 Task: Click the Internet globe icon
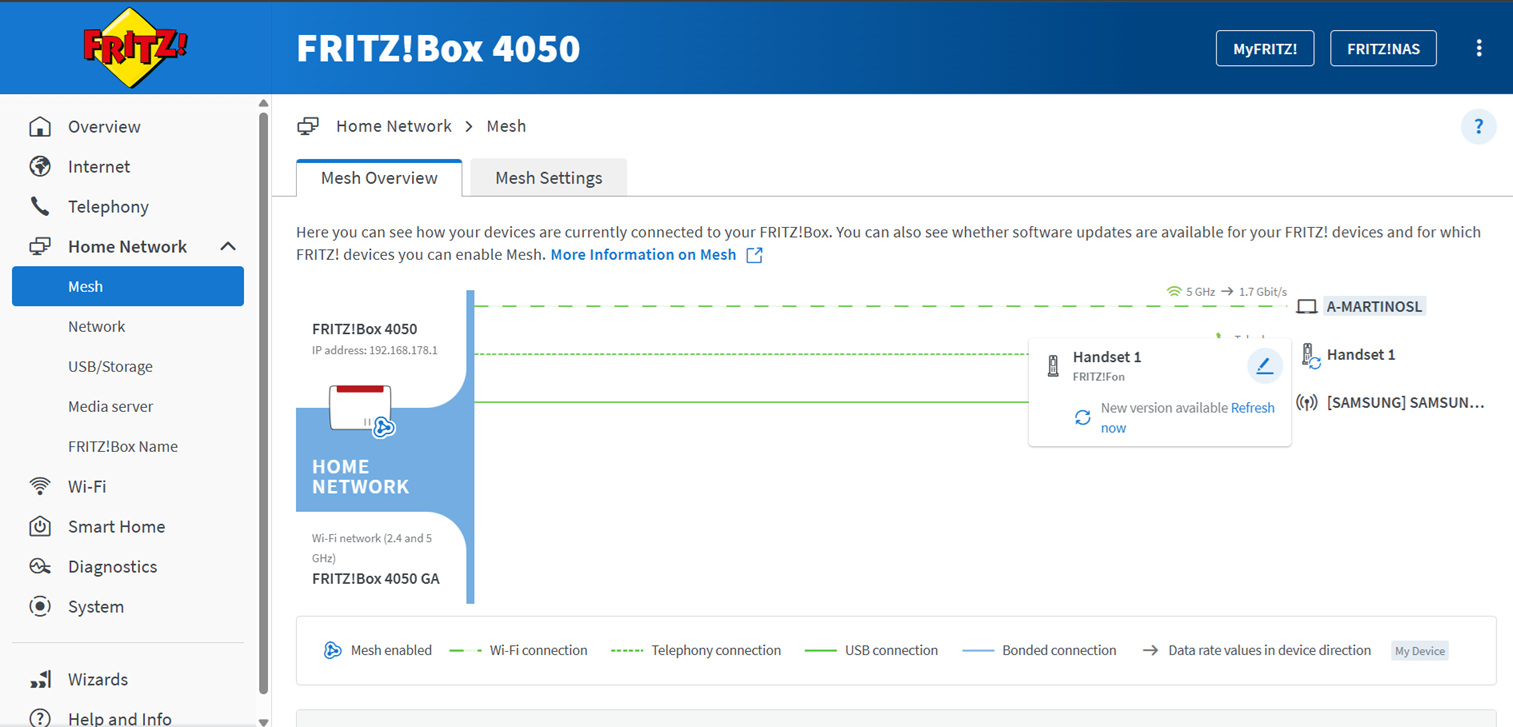[40, 167]
